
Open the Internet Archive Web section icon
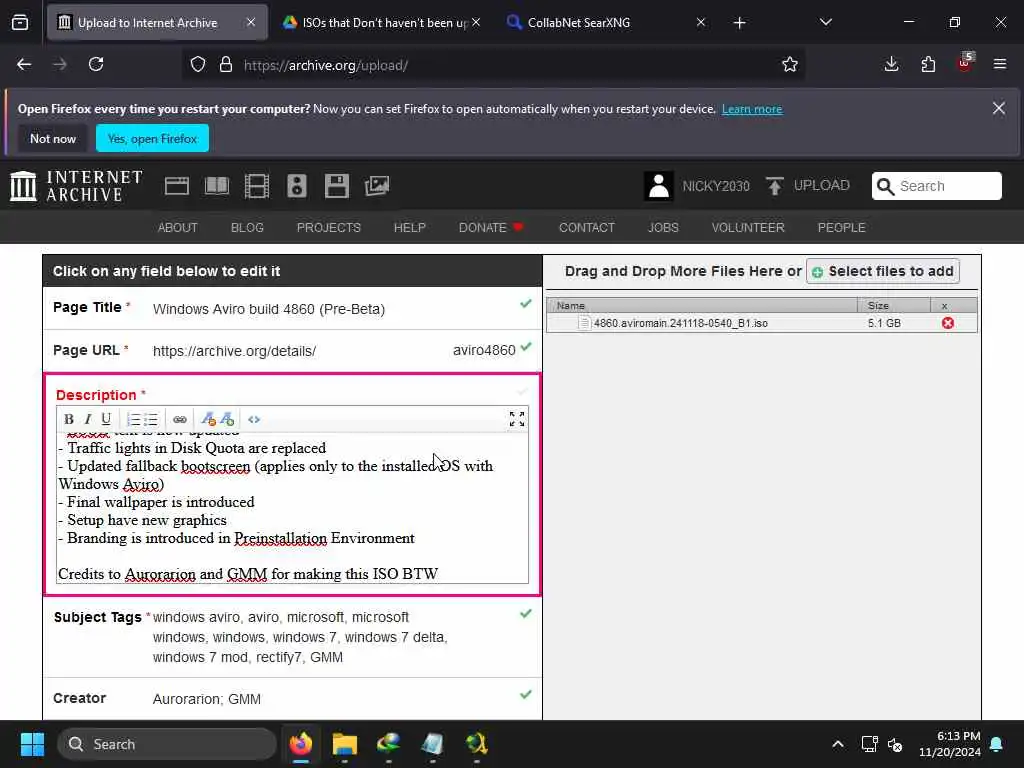pyautogui.click(x=176, y=186)
